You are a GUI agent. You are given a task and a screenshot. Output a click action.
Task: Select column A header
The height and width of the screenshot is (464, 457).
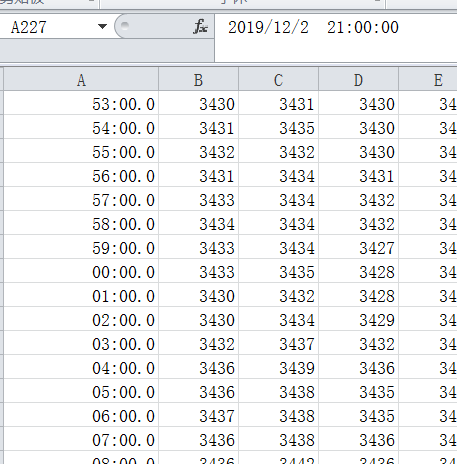[81, 79]
